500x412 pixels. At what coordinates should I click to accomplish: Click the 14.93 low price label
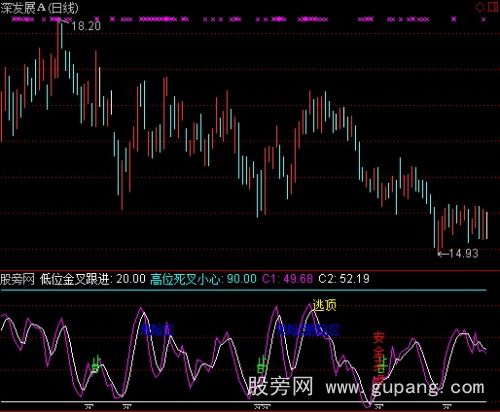click(x=463, y=254)
